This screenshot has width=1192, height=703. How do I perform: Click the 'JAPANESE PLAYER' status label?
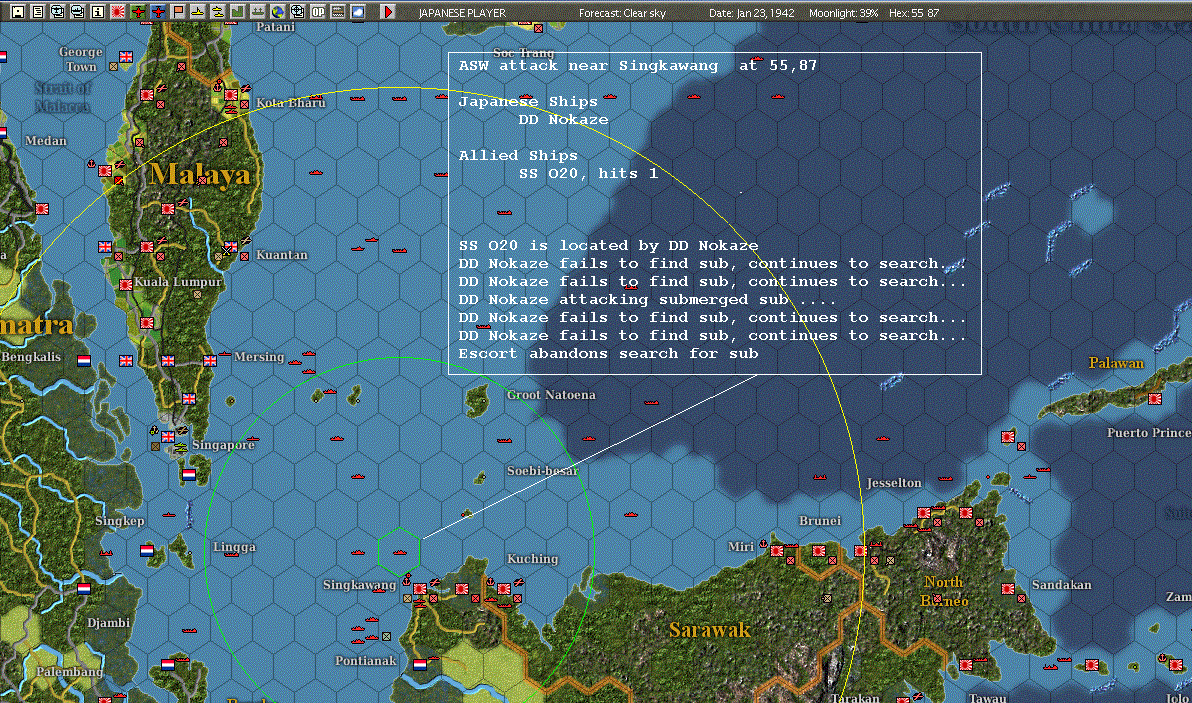(462, 13)
